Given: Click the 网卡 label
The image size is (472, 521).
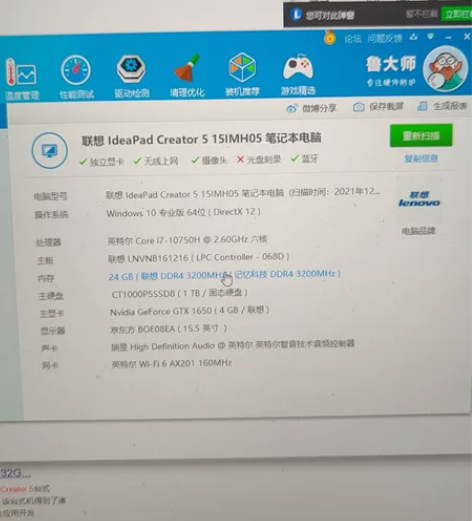Looking at the screenshot, I should [50, 366].
